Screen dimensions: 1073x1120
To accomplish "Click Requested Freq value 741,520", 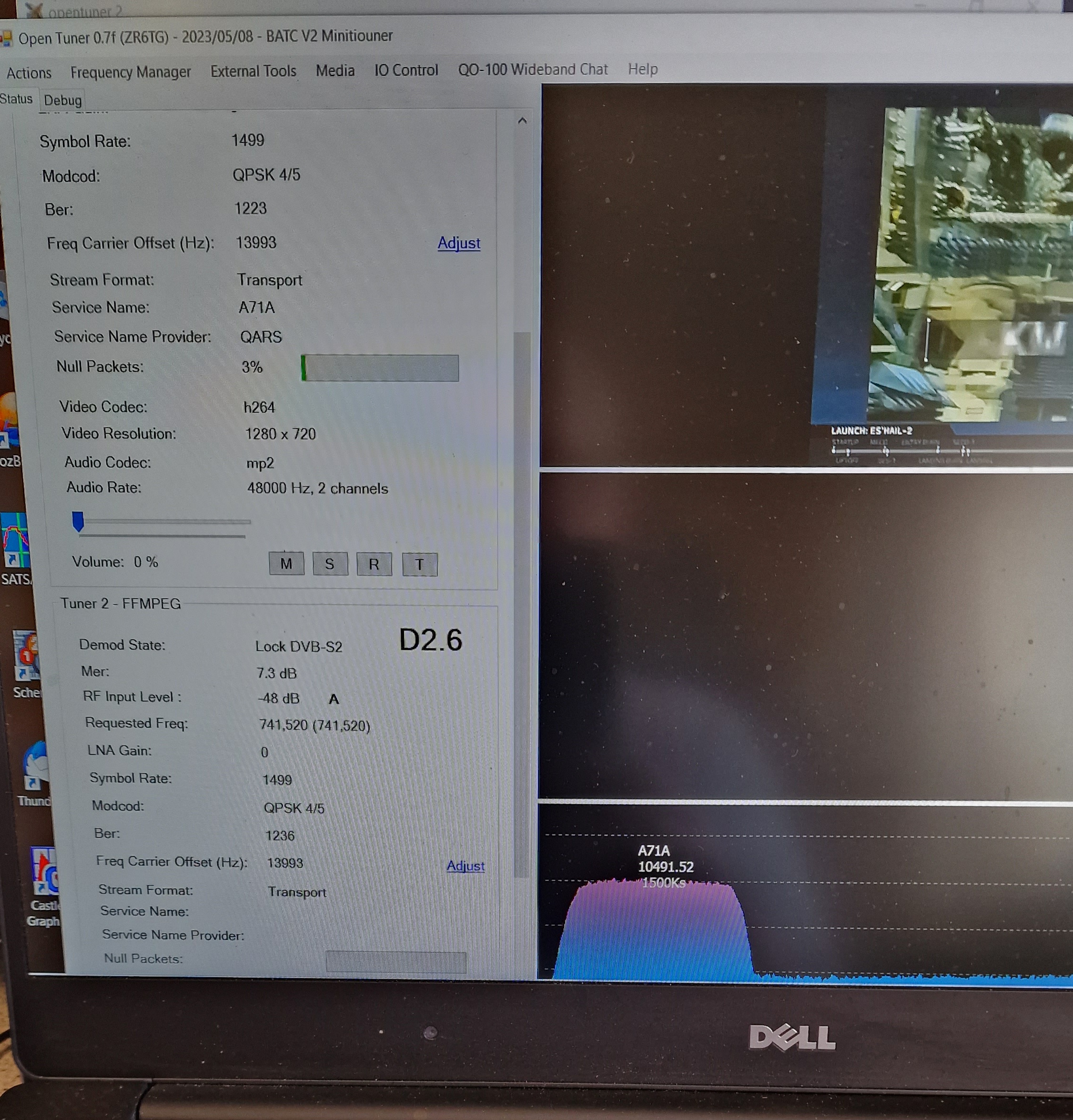I will click(x=314, y=726).
